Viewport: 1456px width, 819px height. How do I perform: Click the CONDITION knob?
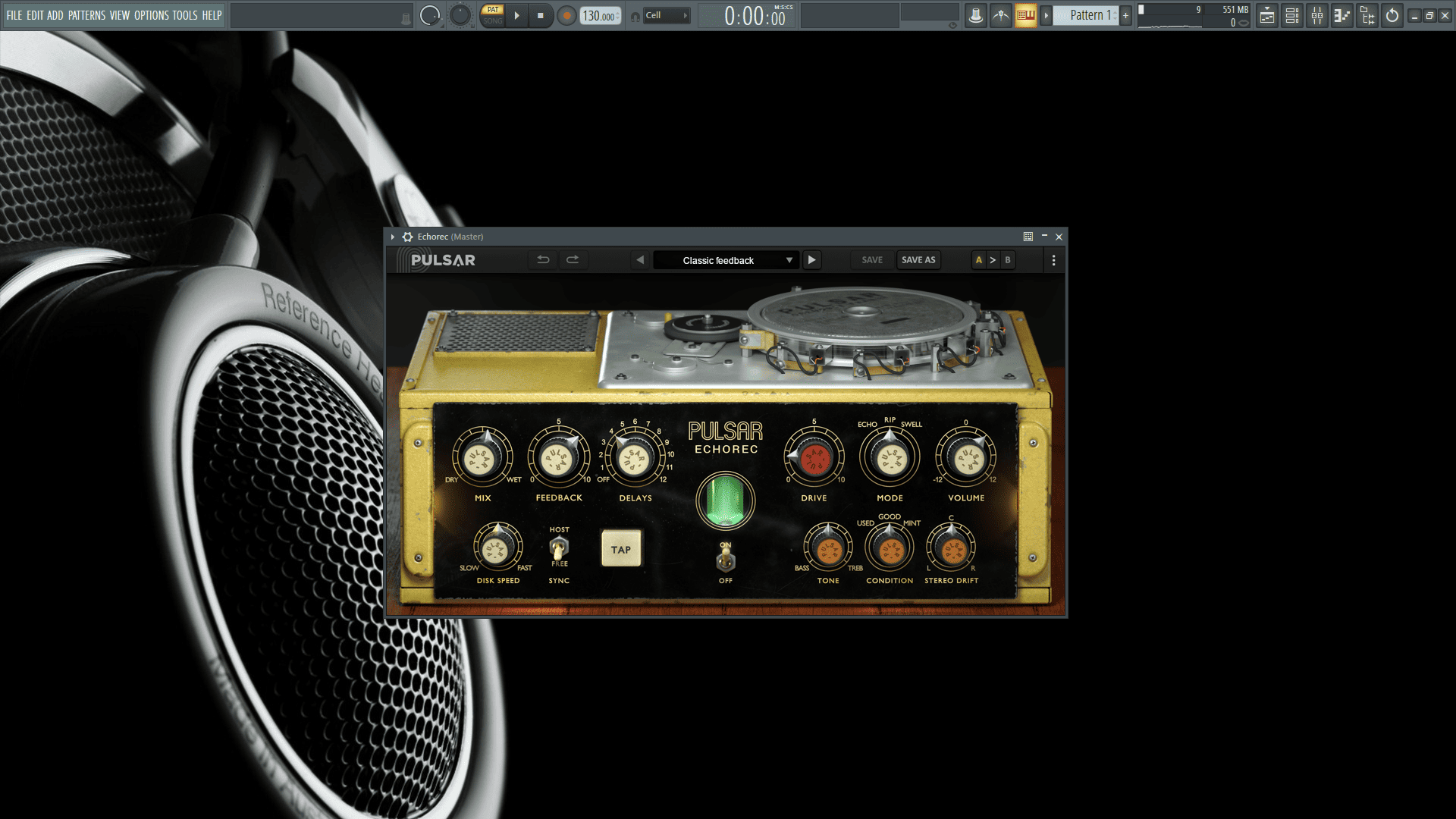890,547
